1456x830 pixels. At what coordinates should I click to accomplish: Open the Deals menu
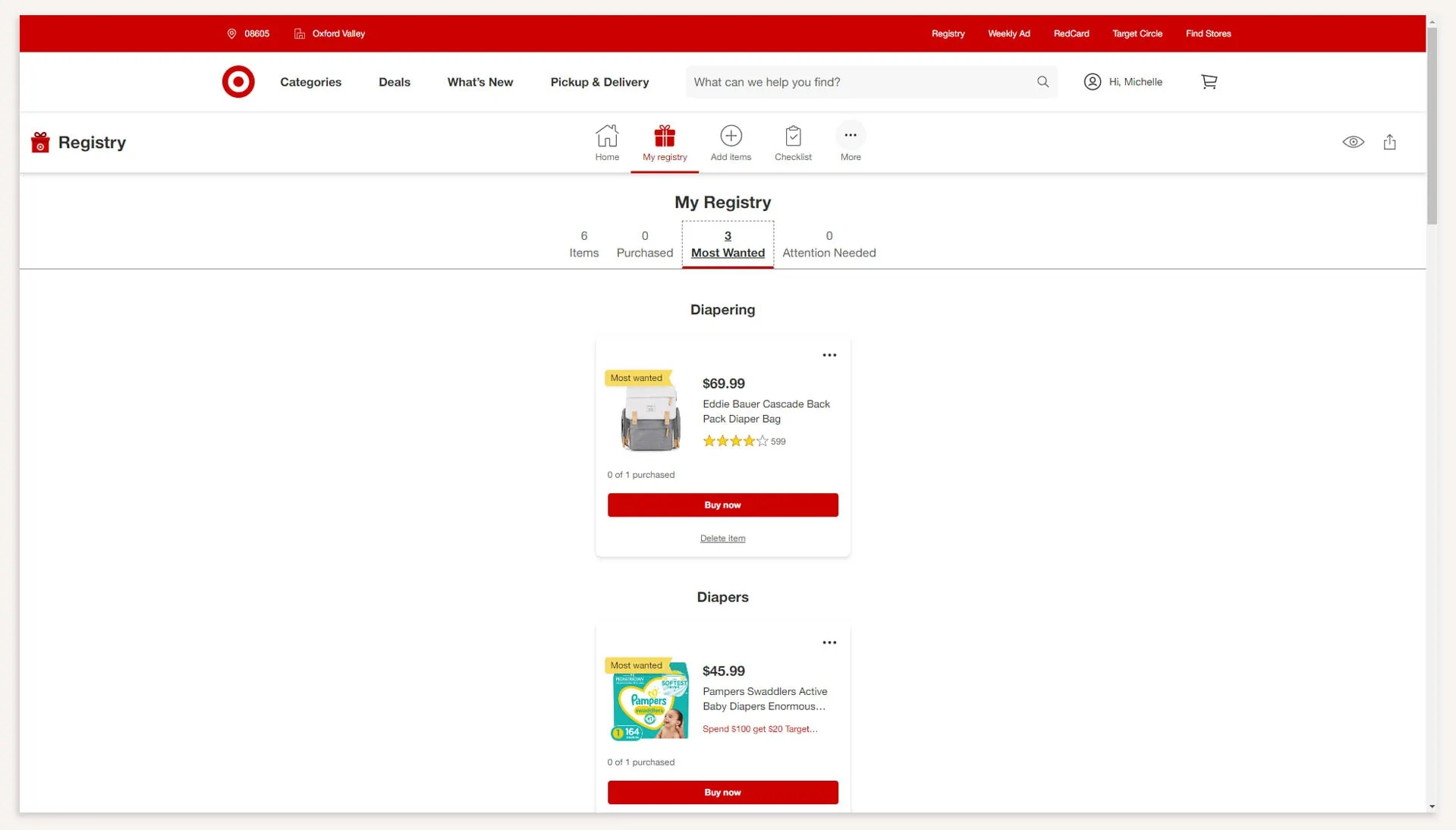(x=395, y=82)
